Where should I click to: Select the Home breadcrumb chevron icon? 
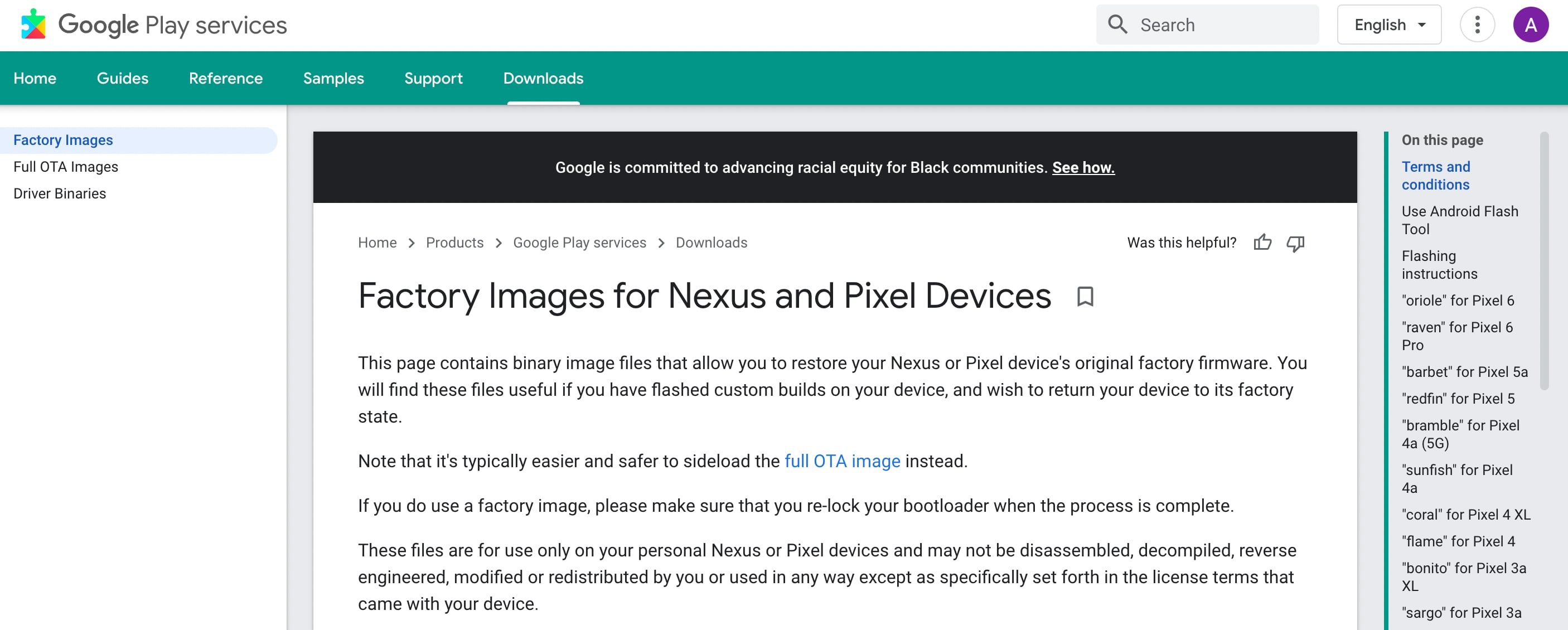(x=412, y=243)
